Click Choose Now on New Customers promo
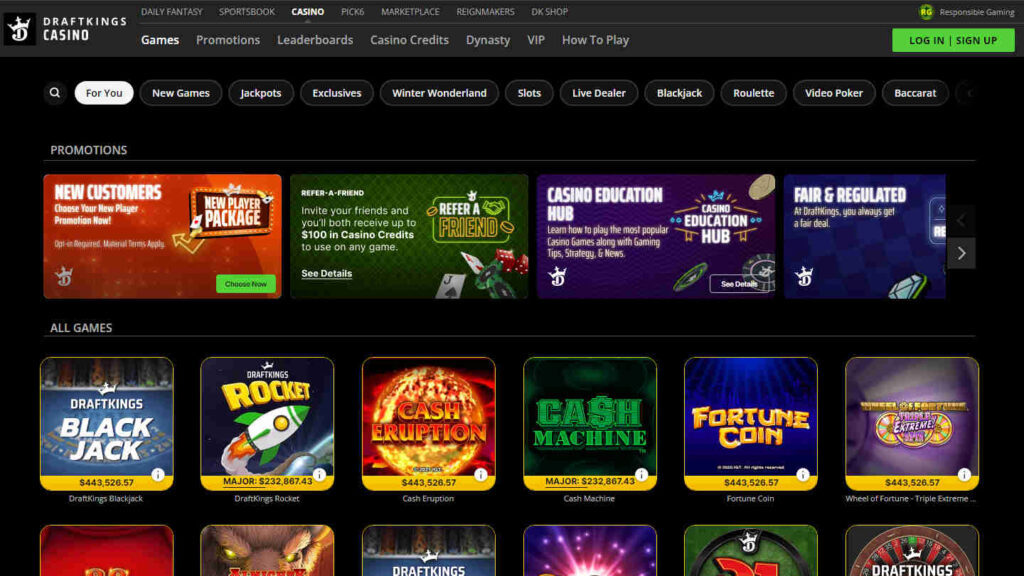Image resolution: width=1024 pixels, height=576 pixels. click(x=246, y=284)
